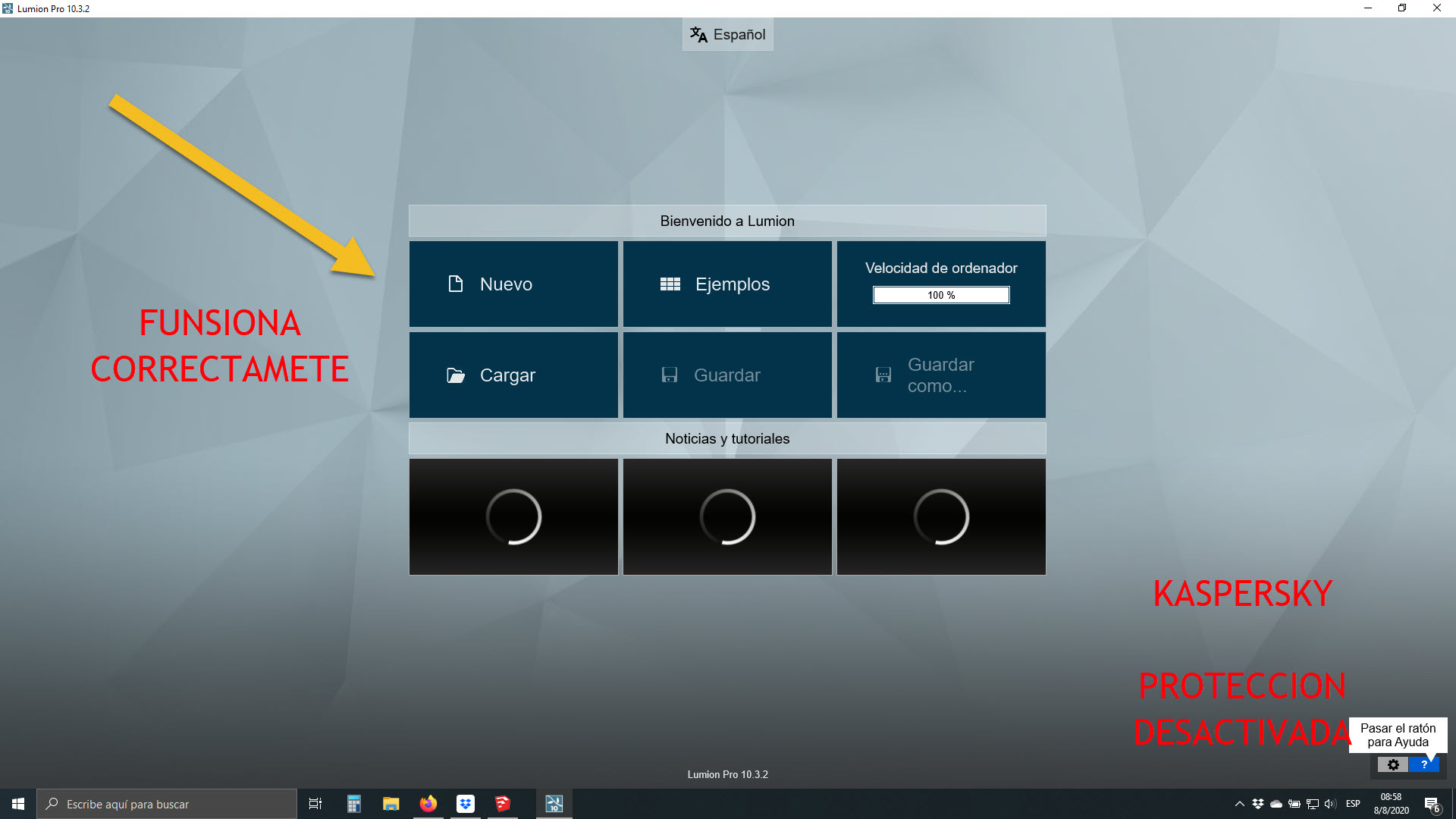Open the Español language selector
Viewport: 1456px width, 819px height.
pyautogui.click(x=727, y=34)
